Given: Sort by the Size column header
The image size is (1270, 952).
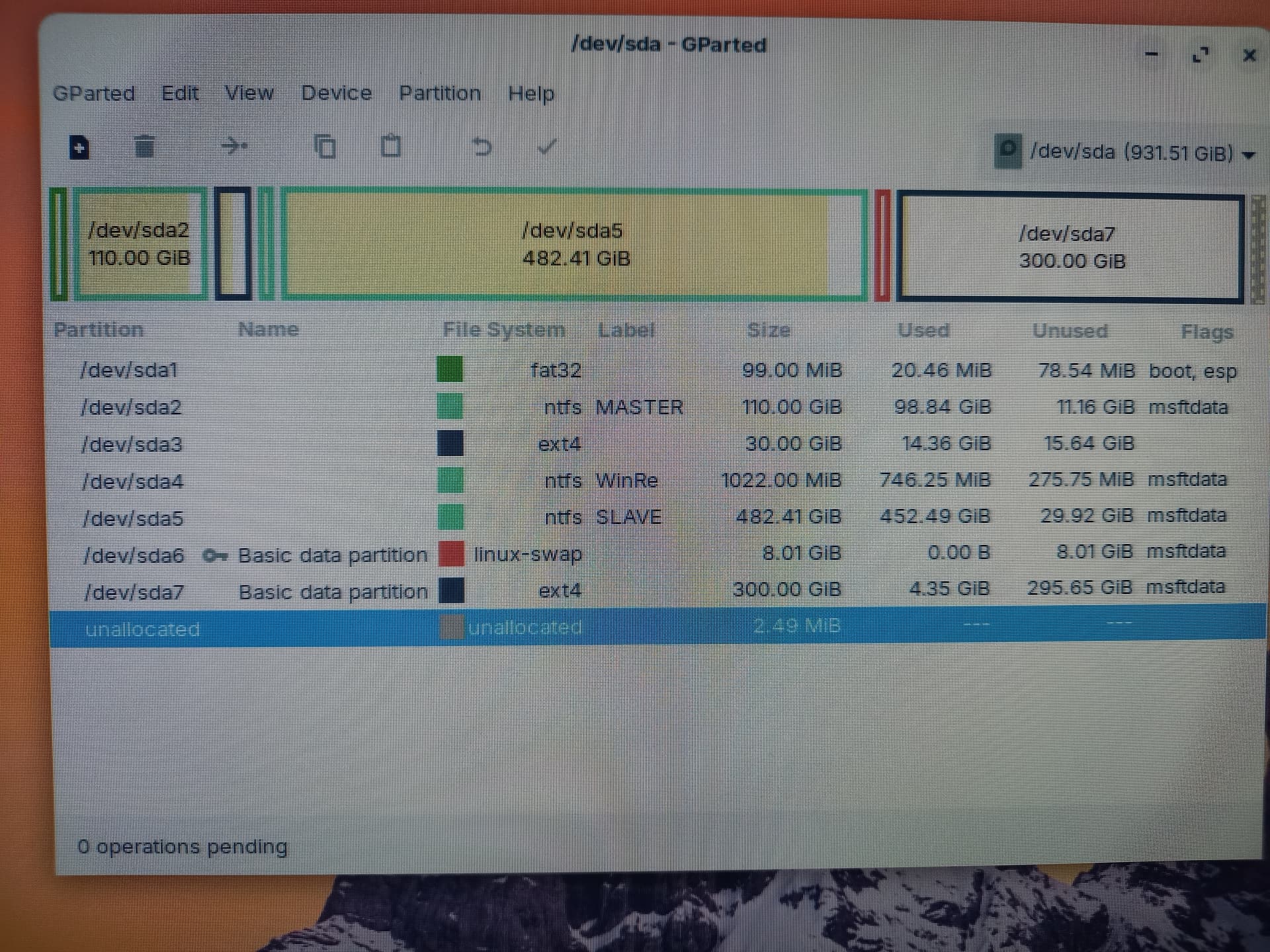Looking at the screenshot, I should pos(769,329).
